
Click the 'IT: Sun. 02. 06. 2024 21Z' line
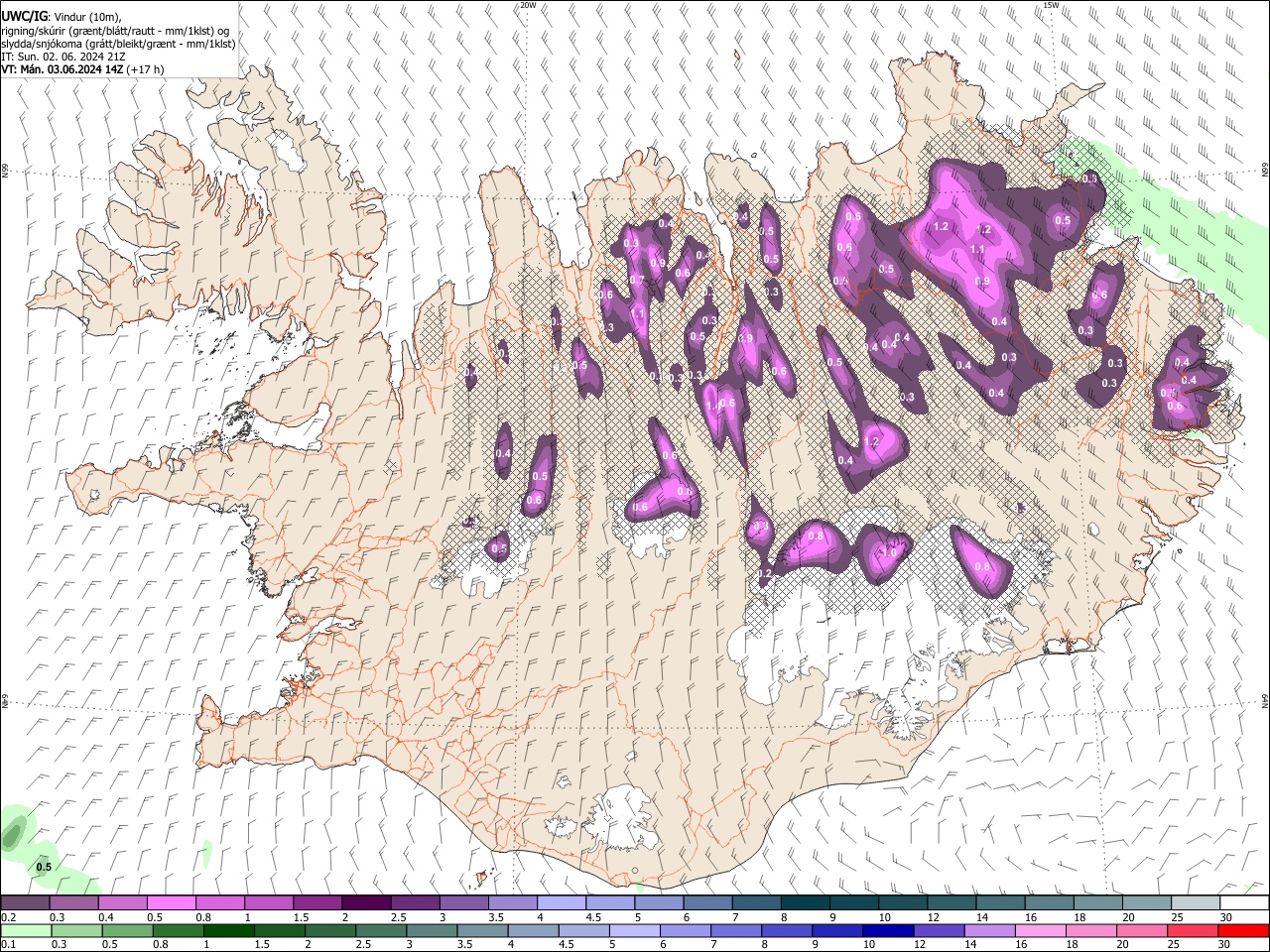63,57
